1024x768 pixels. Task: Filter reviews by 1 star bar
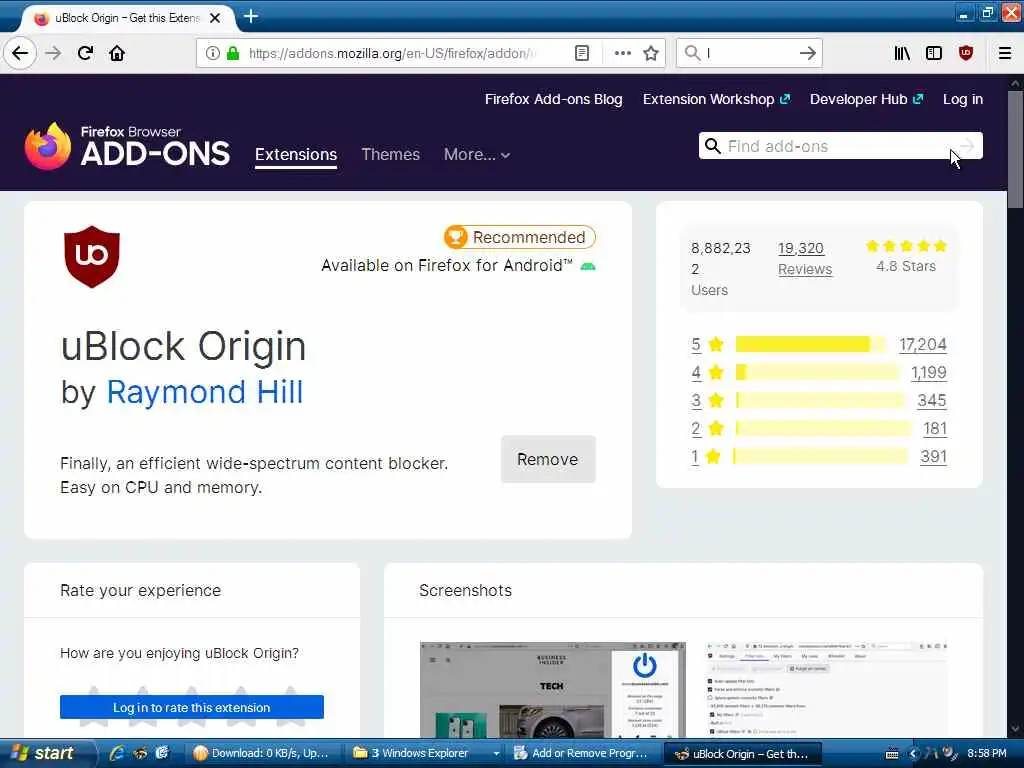click(x=820, y=456)
